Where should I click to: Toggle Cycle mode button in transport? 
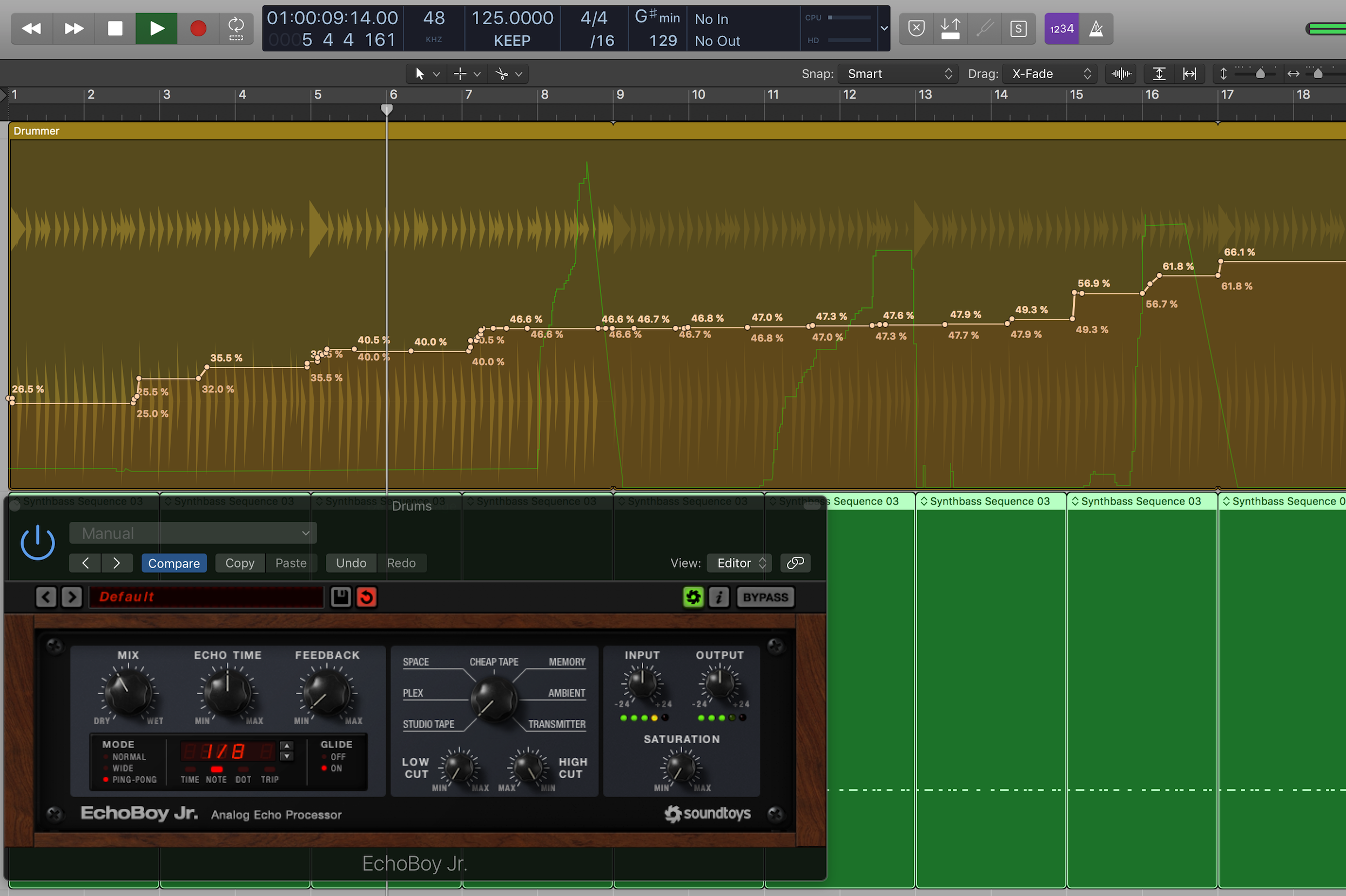click(236, 29)
